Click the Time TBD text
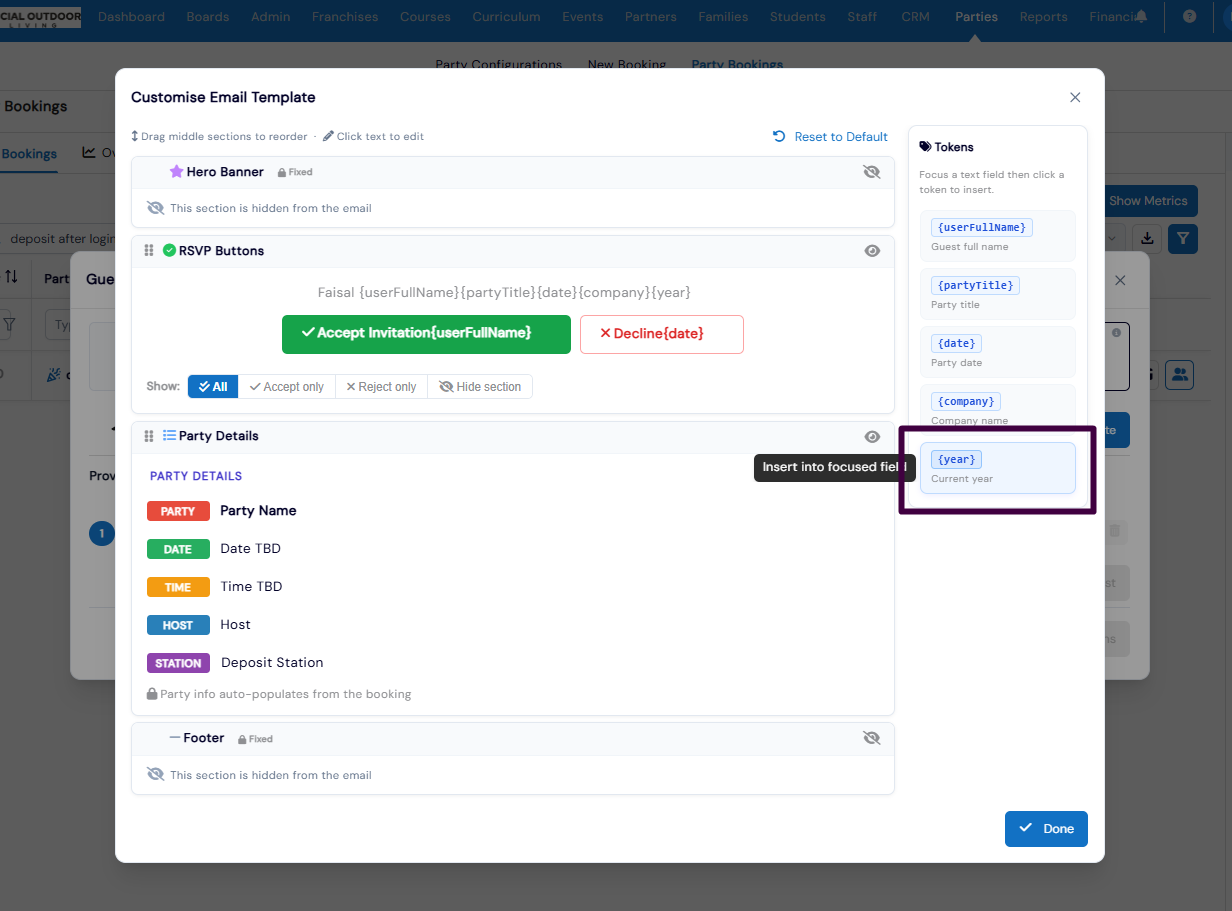This screenshot has width=1232, height=911. pos(251,586)
